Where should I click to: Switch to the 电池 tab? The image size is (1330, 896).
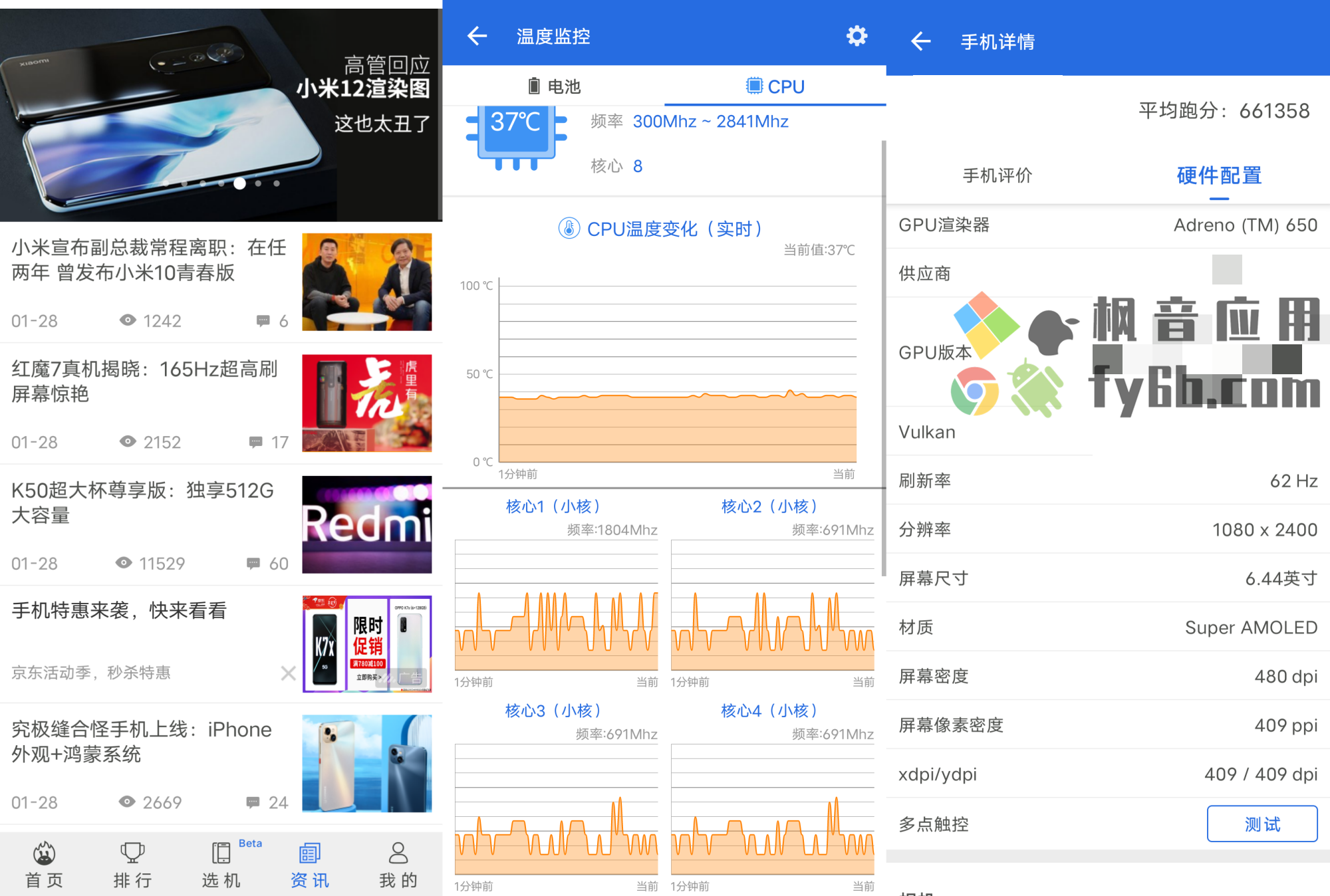pyautogui.click(x=553, y=86)
